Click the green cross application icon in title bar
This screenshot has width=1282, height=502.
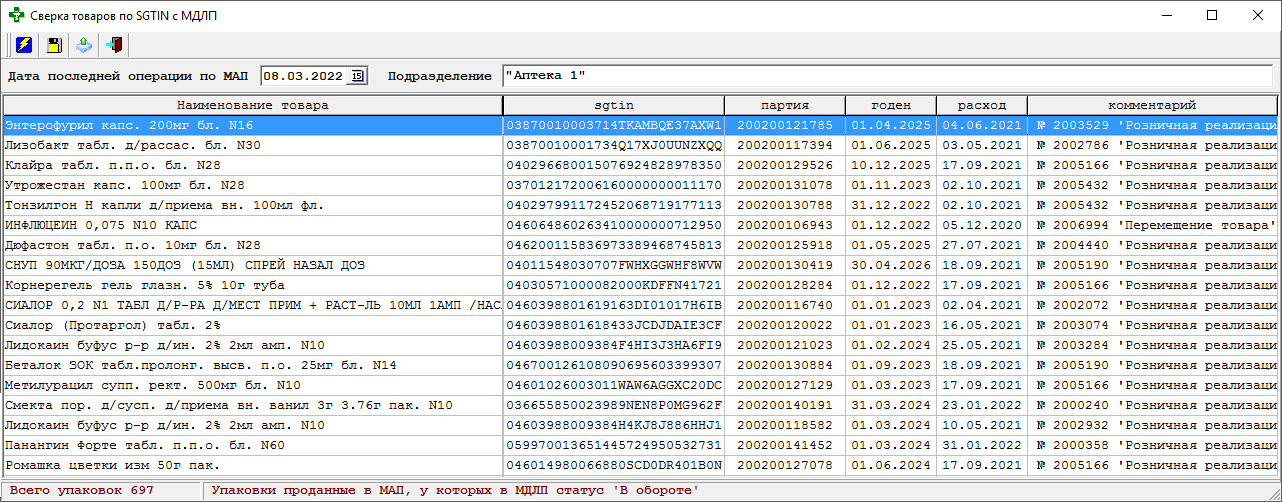pyautogui.click(x=15, y=15)
